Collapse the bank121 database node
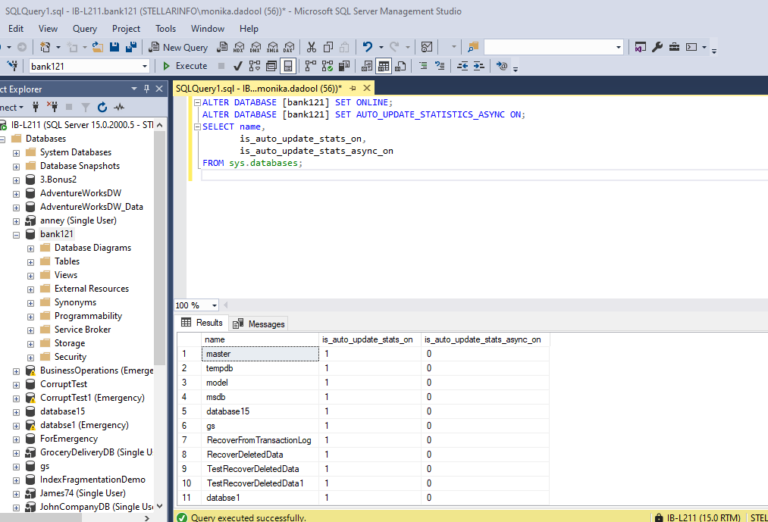This screenshot has height=522, width=768. coord(16,235)
